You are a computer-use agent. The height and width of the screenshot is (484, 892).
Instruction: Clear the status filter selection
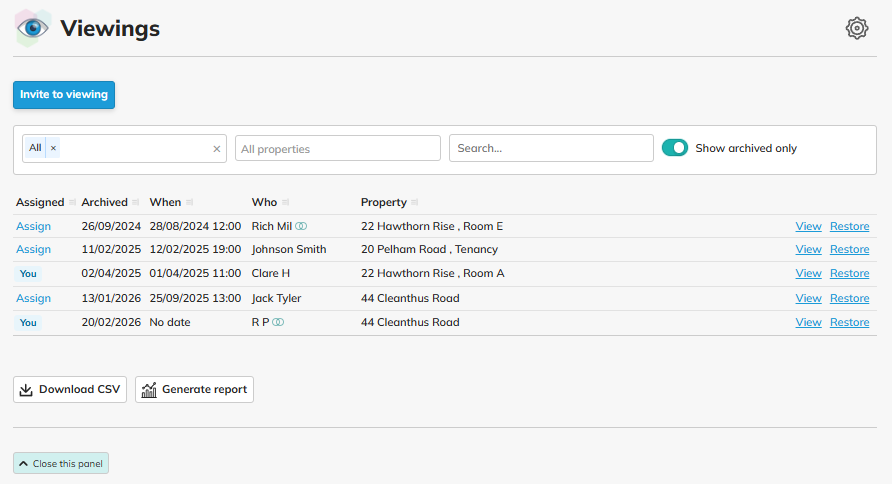click(216, 149)
